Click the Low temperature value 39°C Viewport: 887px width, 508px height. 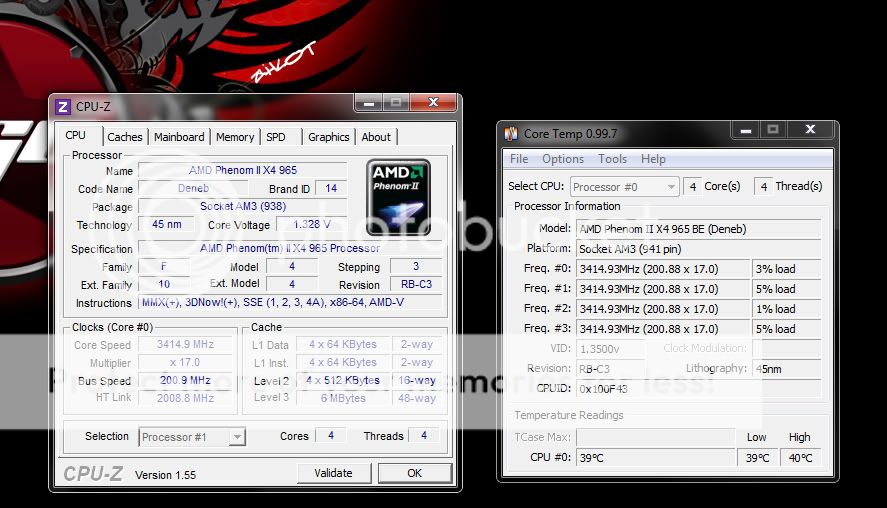pos(757,458)
